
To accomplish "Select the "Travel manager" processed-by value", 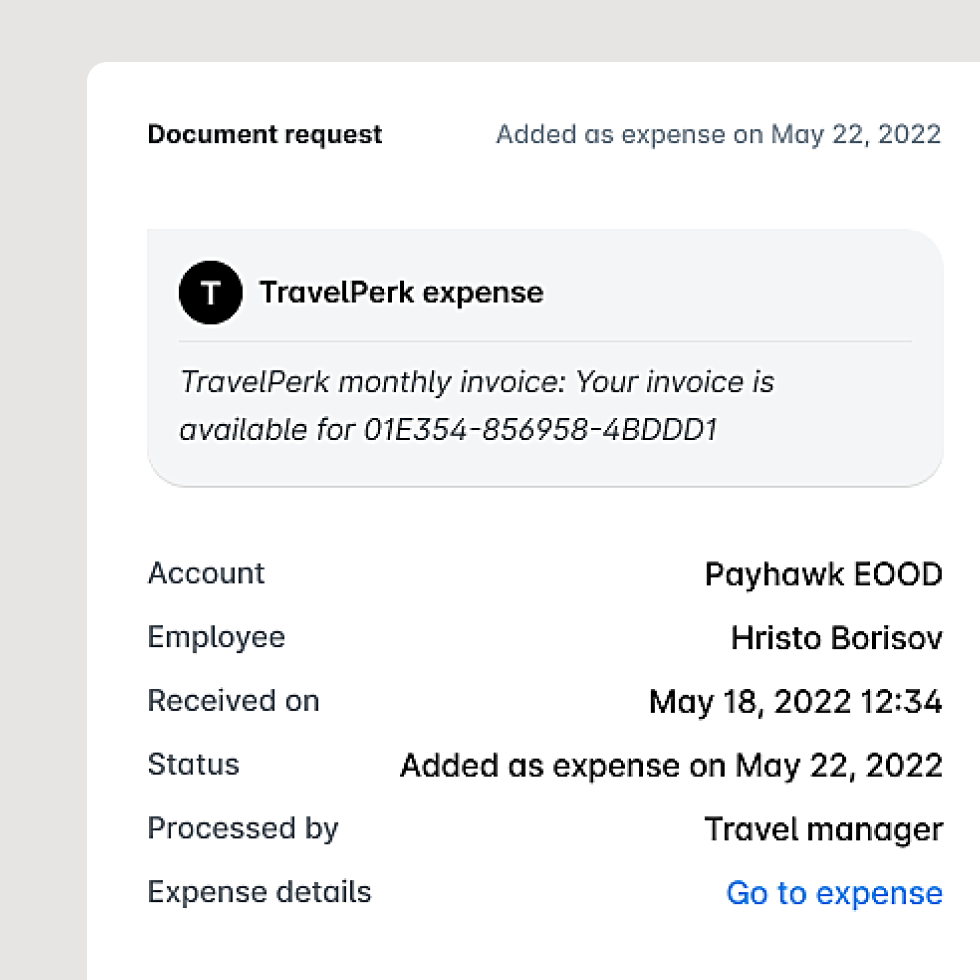I will (x=824, y=829).
